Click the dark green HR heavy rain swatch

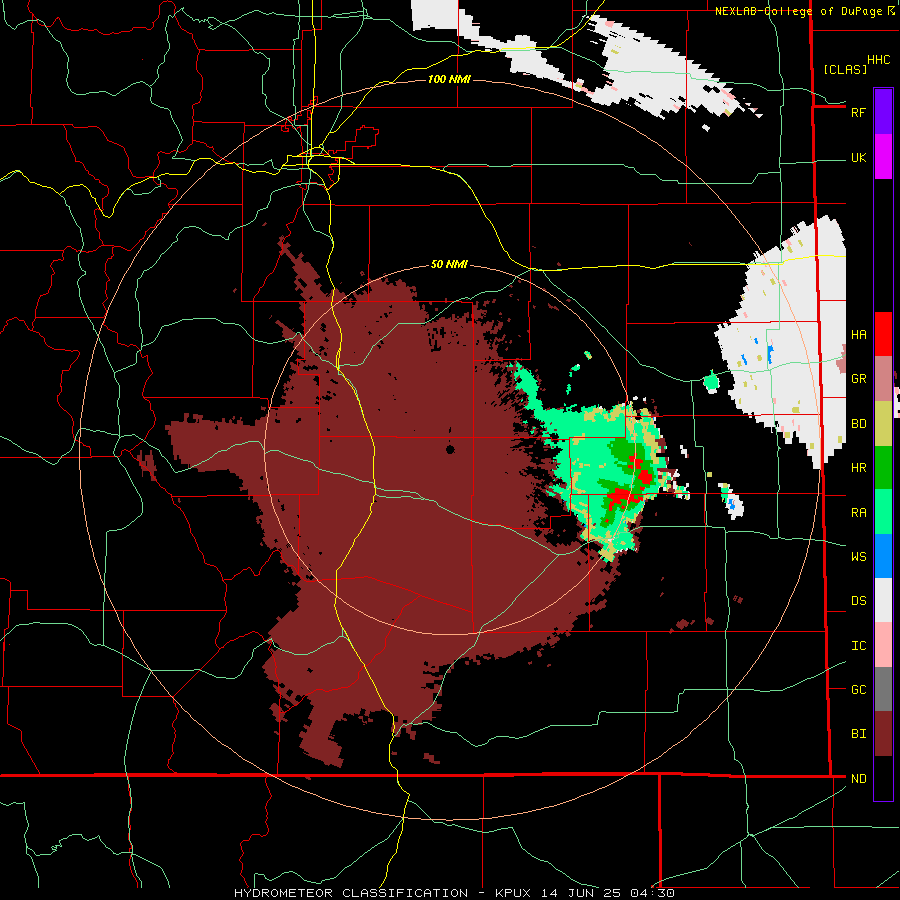tap(883, 467)
